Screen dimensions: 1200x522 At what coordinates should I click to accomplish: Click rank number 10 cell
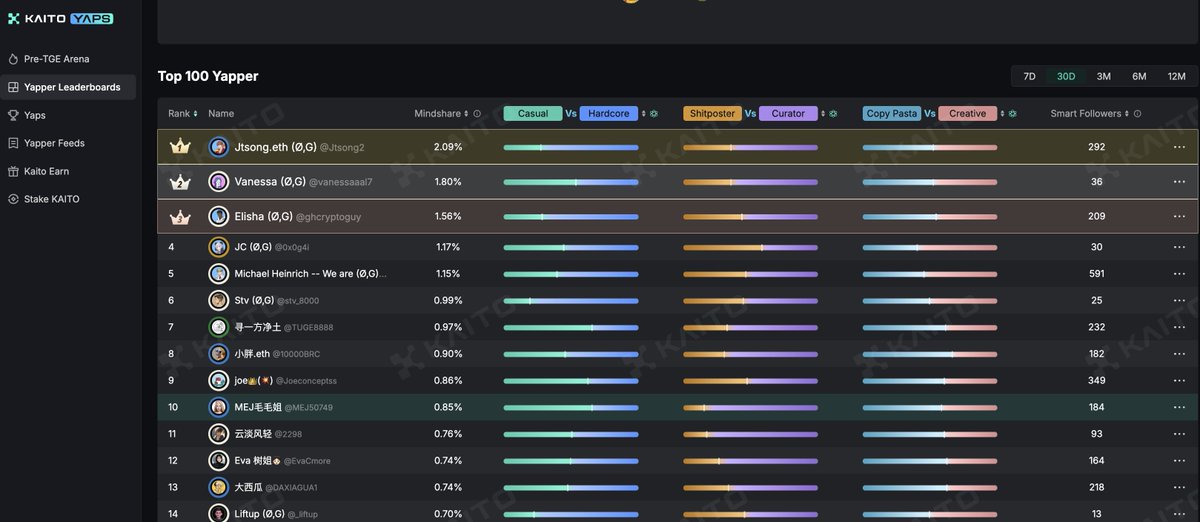point(173,407)
